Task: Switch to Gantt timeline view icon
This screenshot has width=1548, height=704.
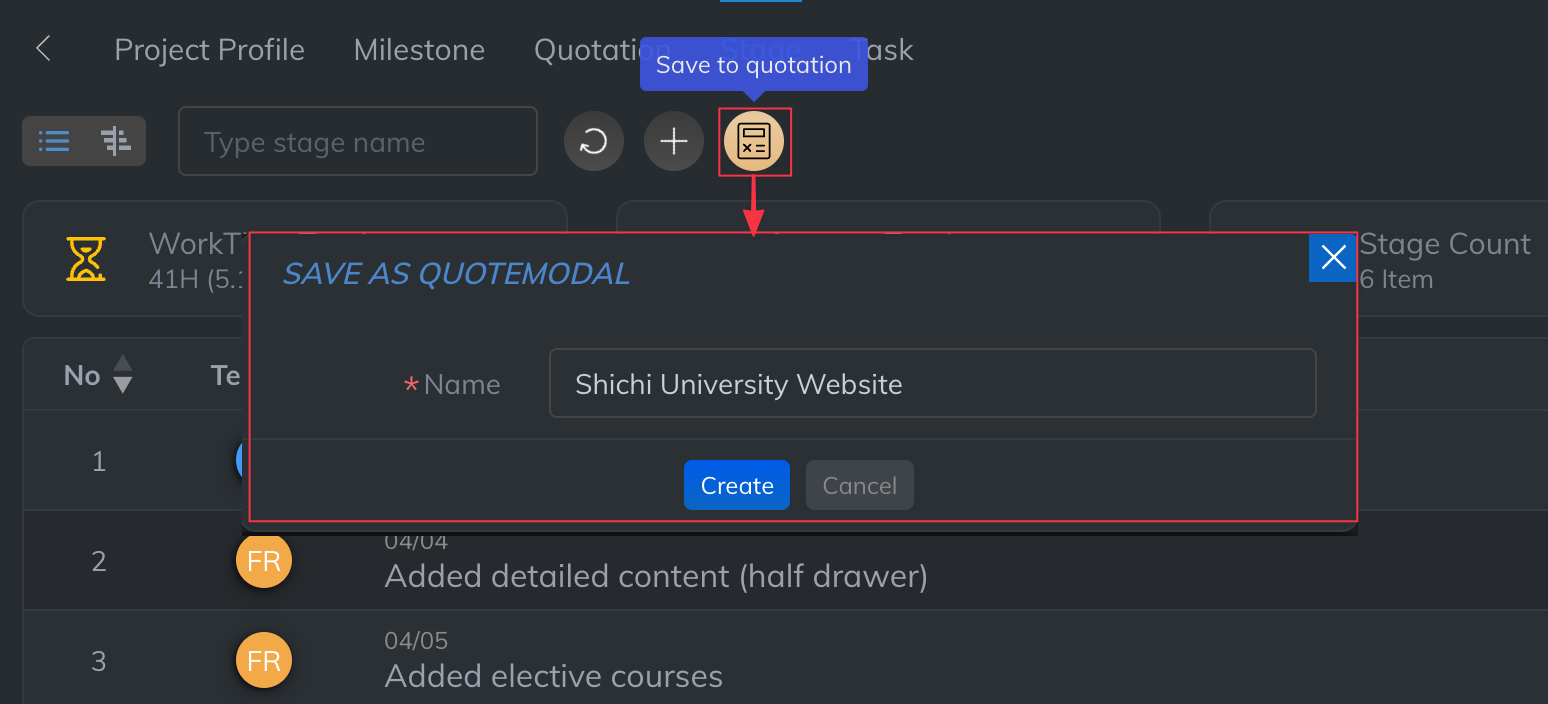Action: click(x=116, y=141)
